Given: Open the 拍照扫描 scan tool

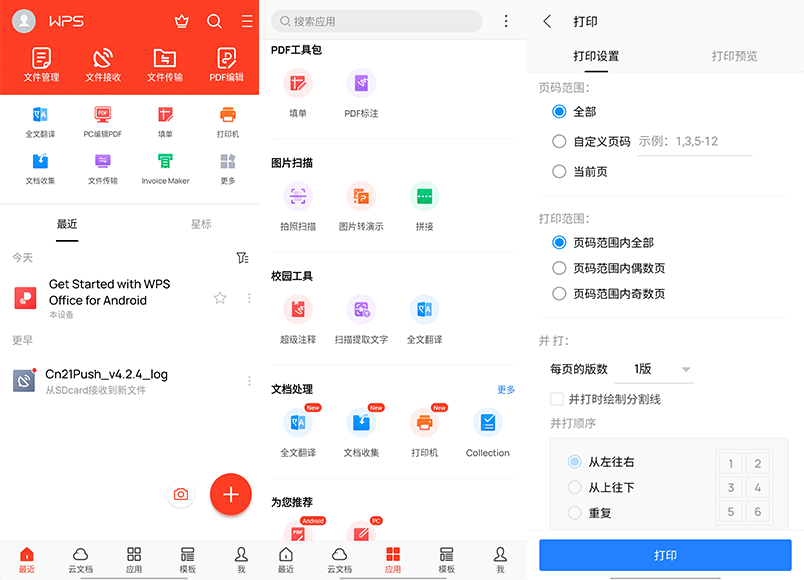Looking at the screenshot, I should point(297,205).
